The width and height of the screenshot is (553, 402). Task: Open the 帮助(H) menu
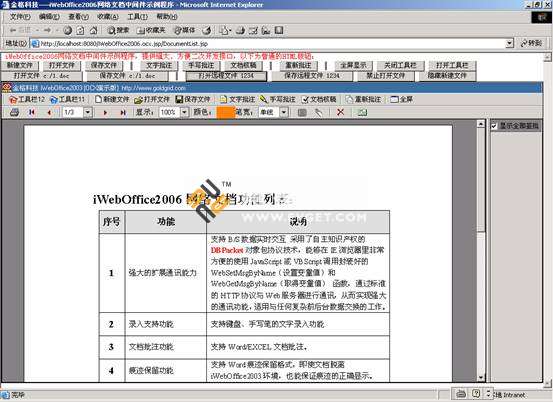pos(166,17)
